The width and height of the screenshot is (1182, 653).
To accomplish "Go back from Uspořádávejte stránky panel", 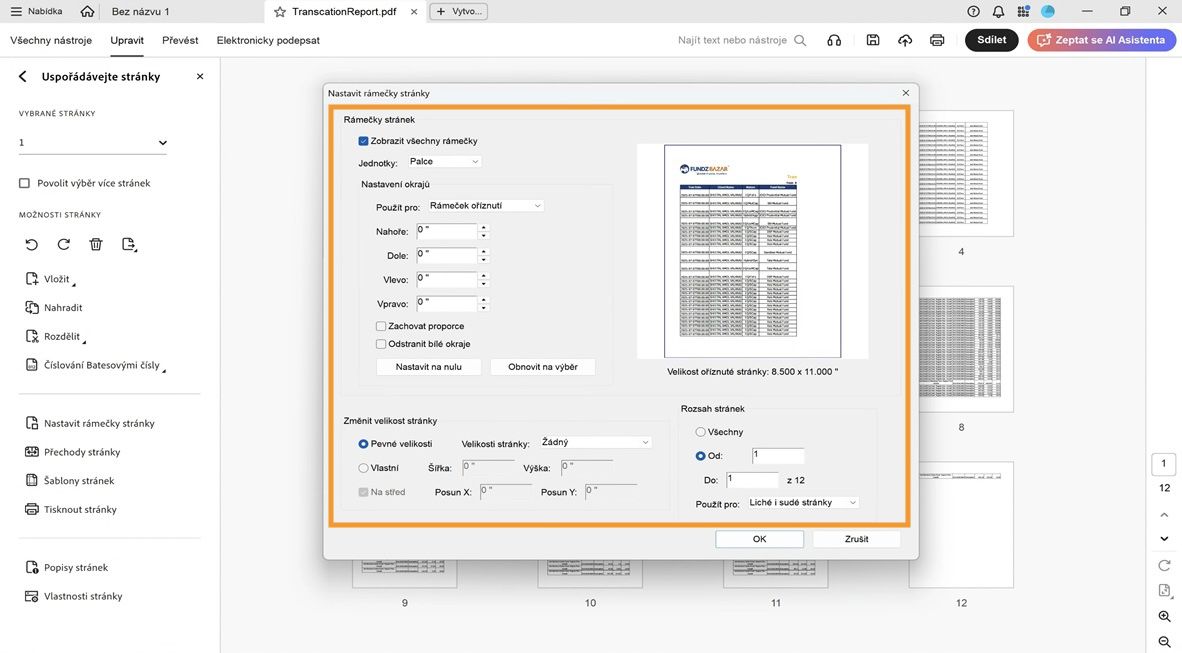I will tap(23, 76).
